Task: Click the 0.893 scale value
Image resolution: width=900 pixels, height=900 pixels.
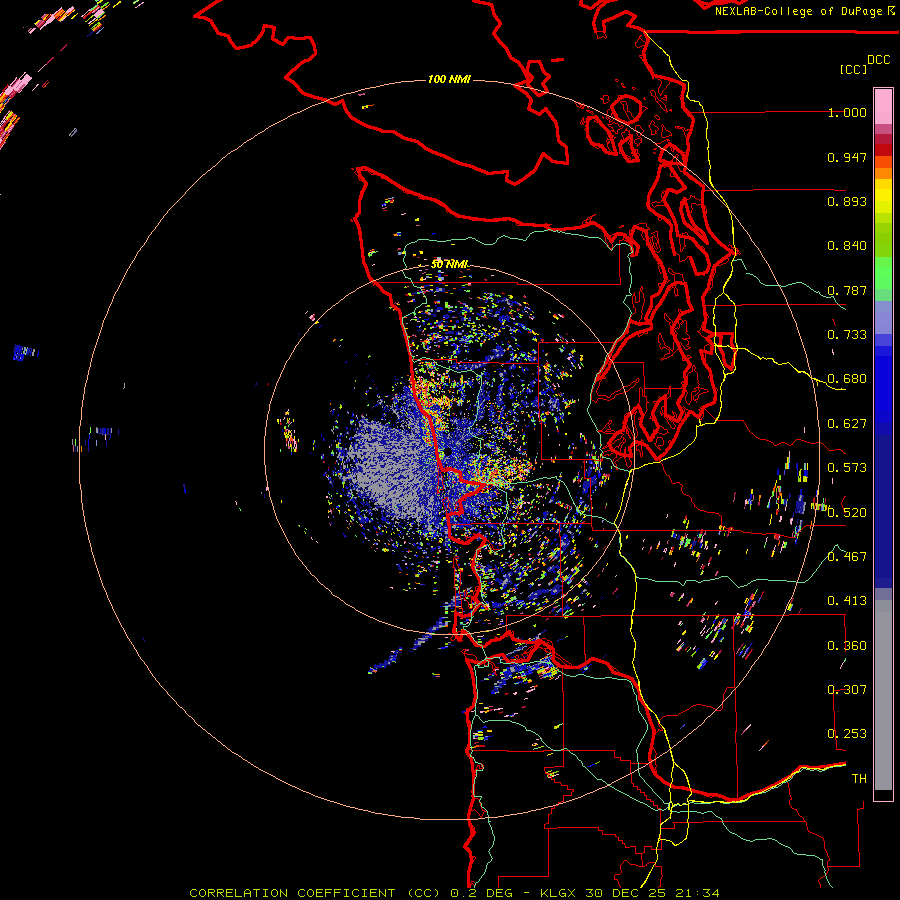Action: coord(847,201)
